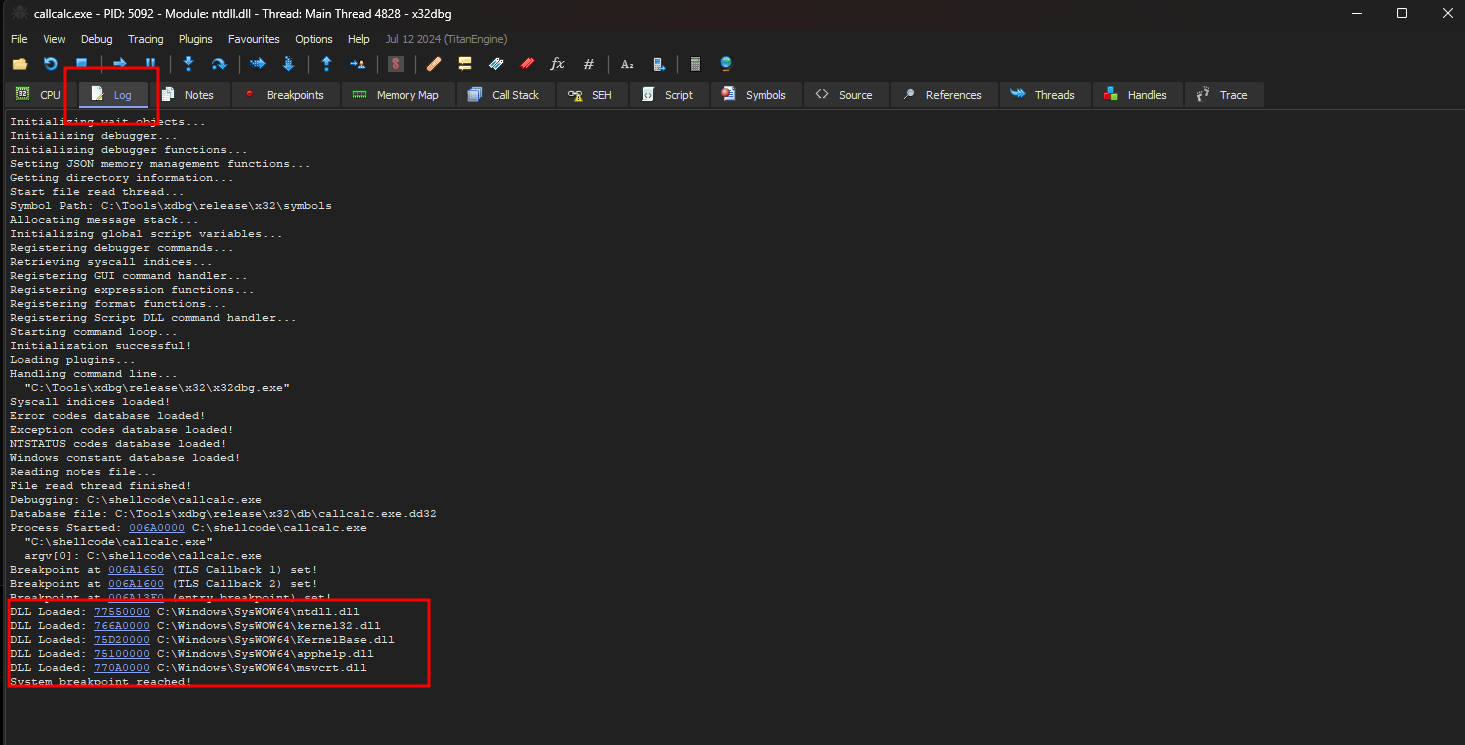Click Process Started address 006A0000
1465x745 pixels.
click(157, 528)
